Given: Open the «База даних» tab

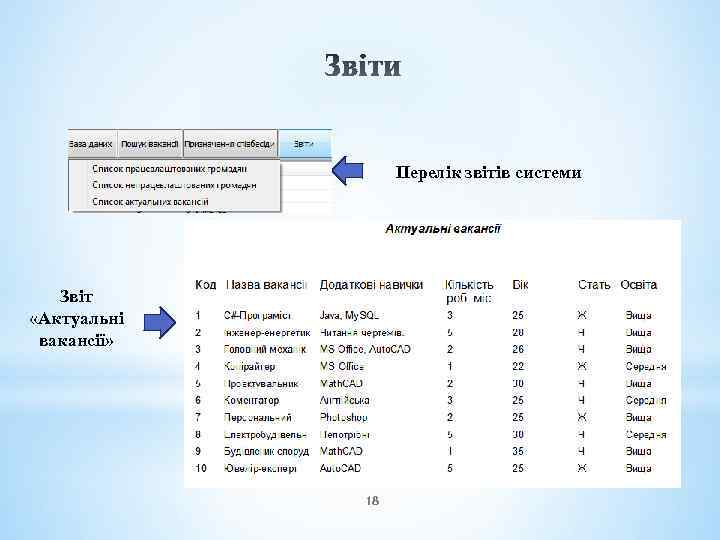Looking at the screenshot, I should 91,144.
